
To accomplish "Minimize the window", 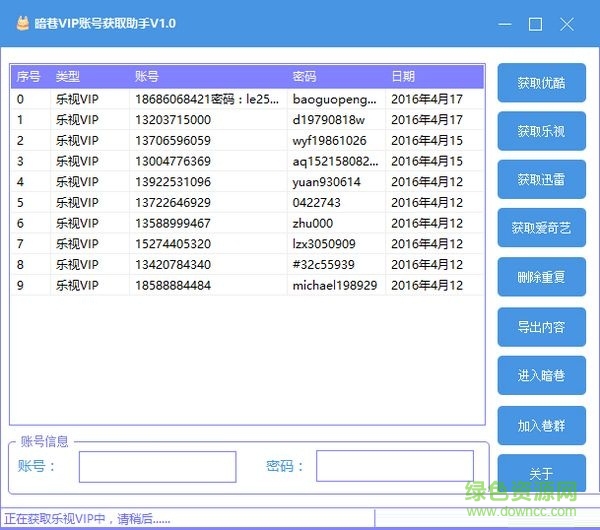I will [x=505, y=24].
